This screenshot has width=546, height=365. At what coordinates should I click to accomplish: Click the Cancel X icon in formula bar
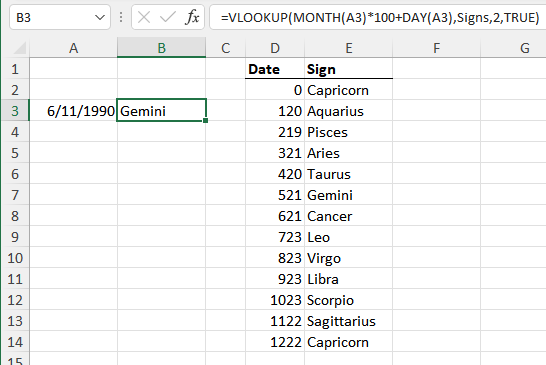click(144, 17)
